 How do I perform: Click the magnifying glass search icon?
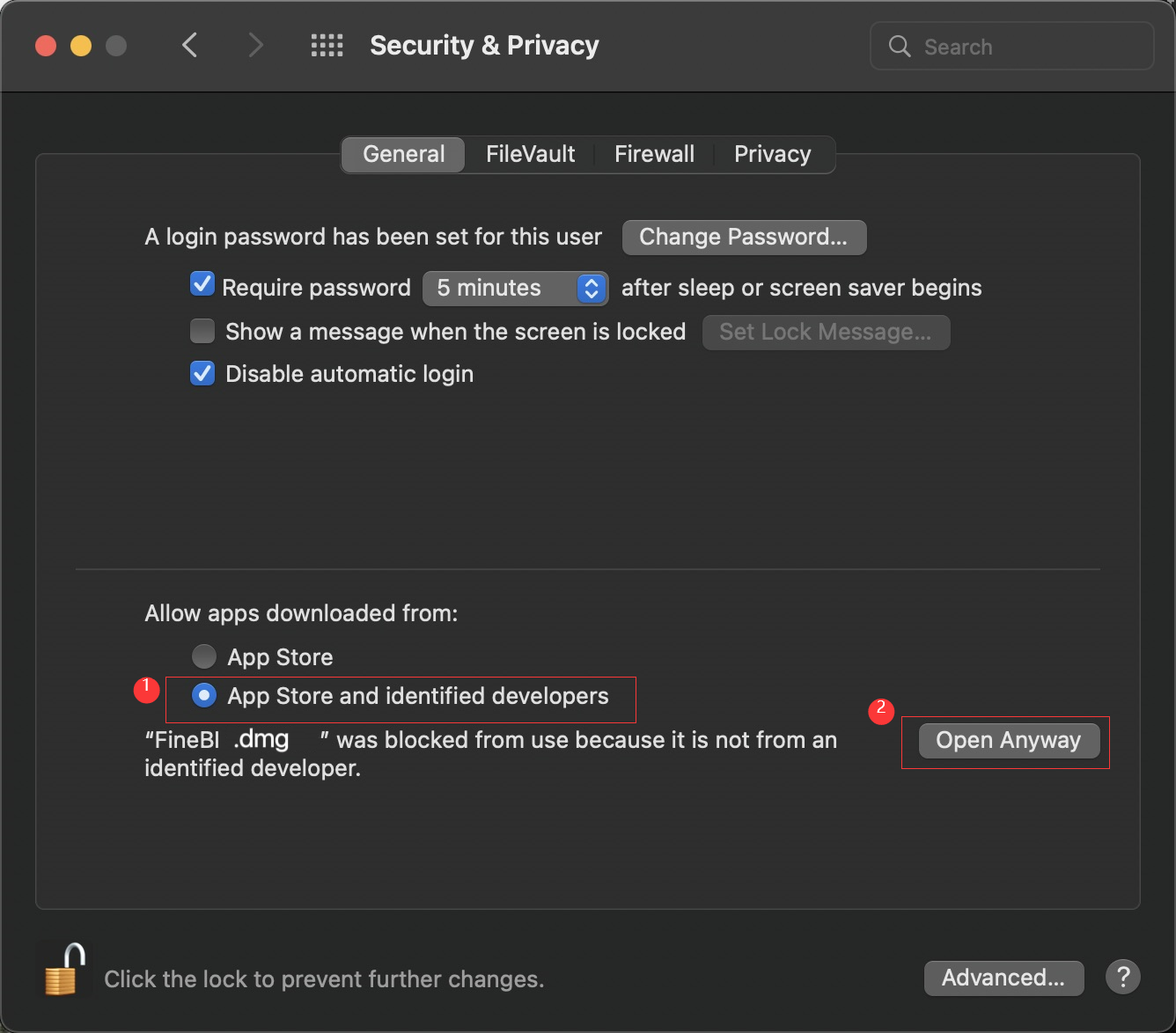coord(899,47)
